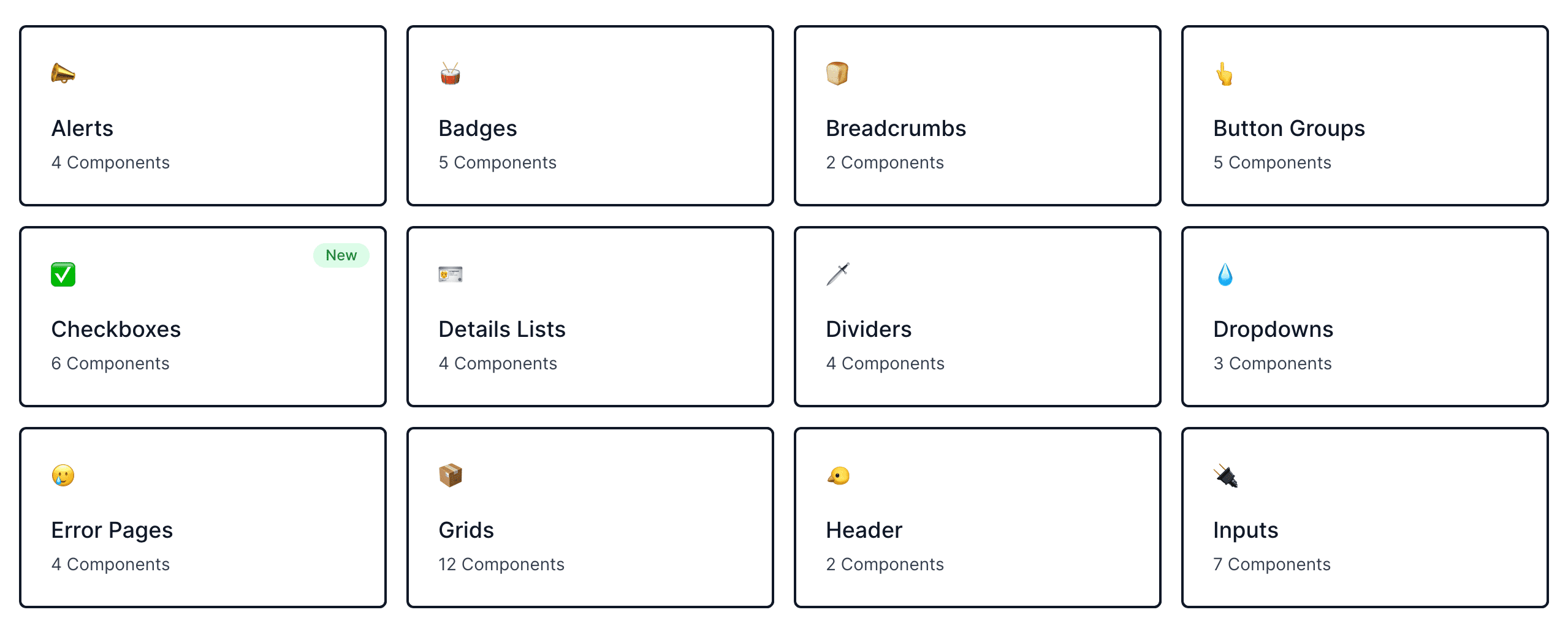The image size is (1568, 626).
Task: Click the electric plug icon on Inputs card
Action: [1225, 475]
